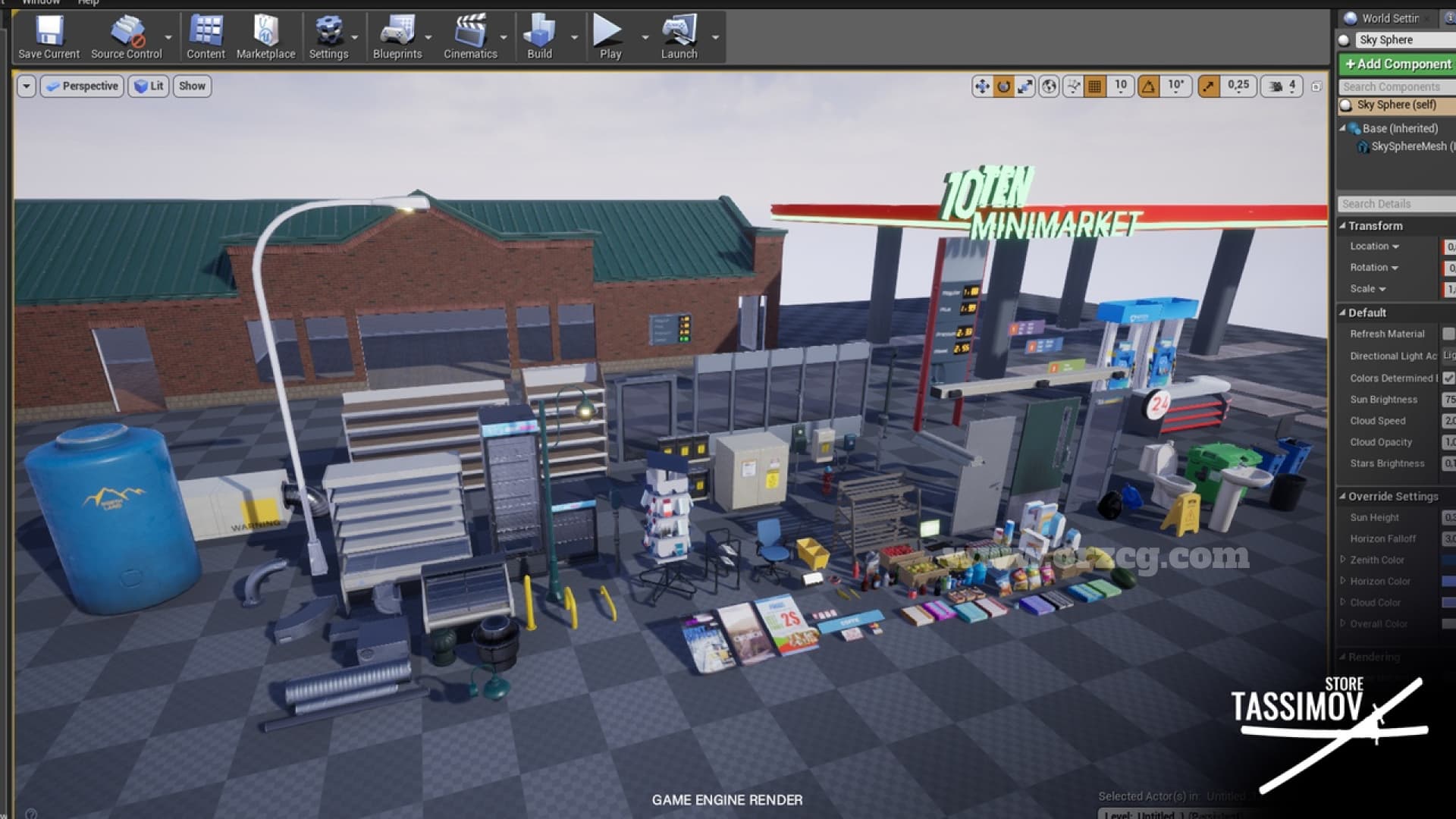Viewport: 1456px width, 819px height.
Task: Open Play options dropdown arrow
Action: pos(645,37)
